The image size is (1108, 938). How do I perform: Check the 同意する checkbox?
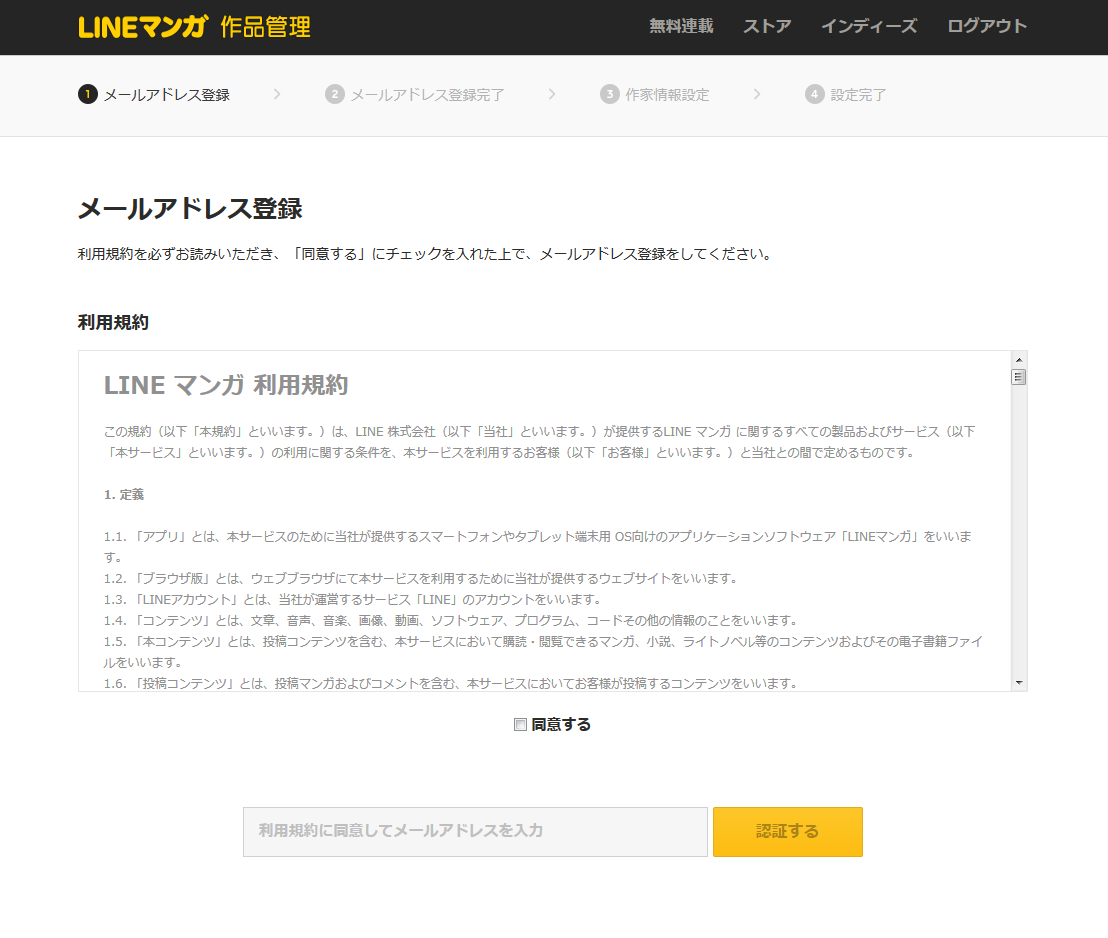click(x=520, y=725)
